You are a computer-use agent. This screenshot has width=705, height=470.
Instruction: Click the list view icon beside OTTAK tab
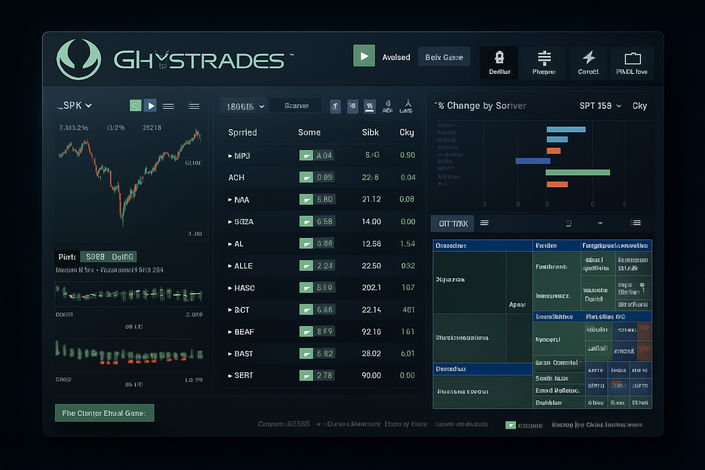click(x=485, y=223)
